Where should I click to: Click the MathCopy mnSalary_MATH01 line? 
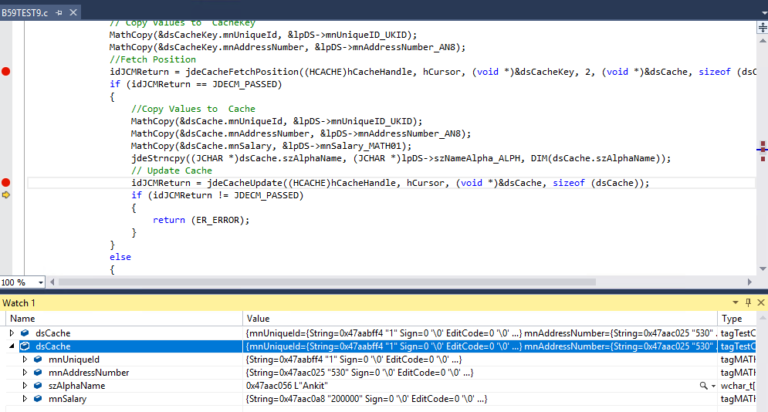pyautogui.click(x=271, y=146)
